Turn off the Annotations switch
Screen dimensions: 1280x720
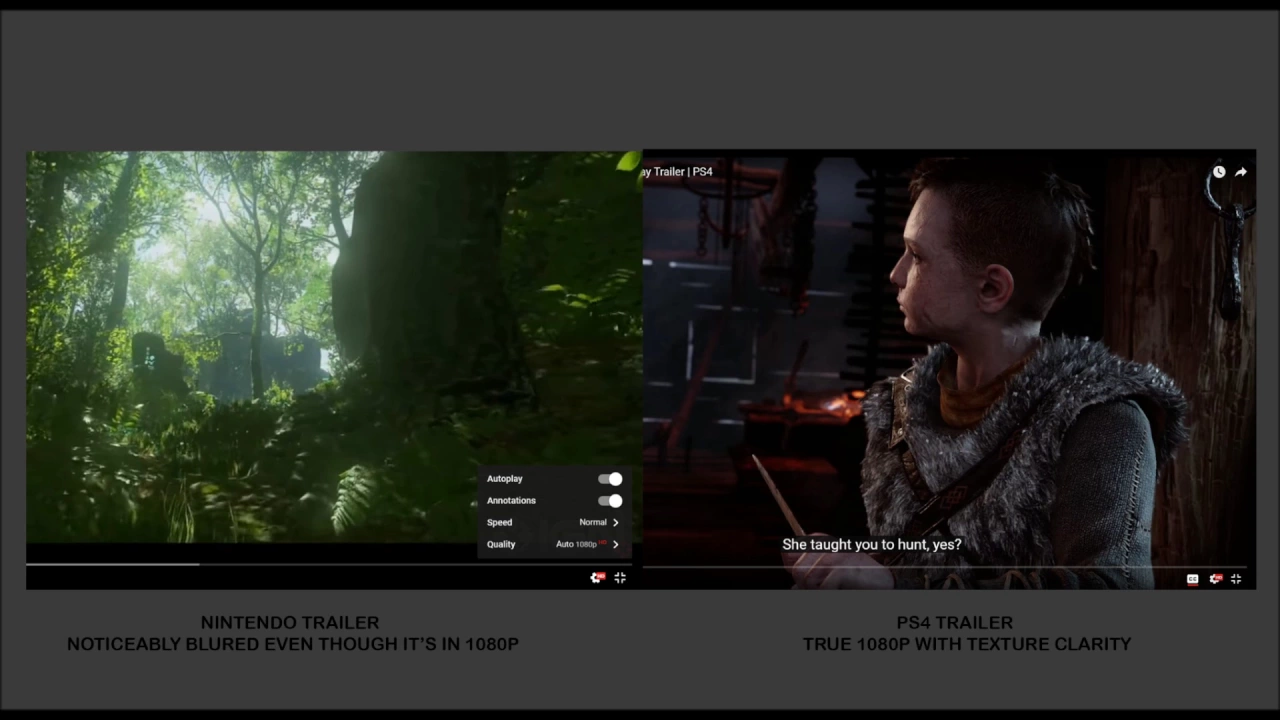(x=610, y=501)
